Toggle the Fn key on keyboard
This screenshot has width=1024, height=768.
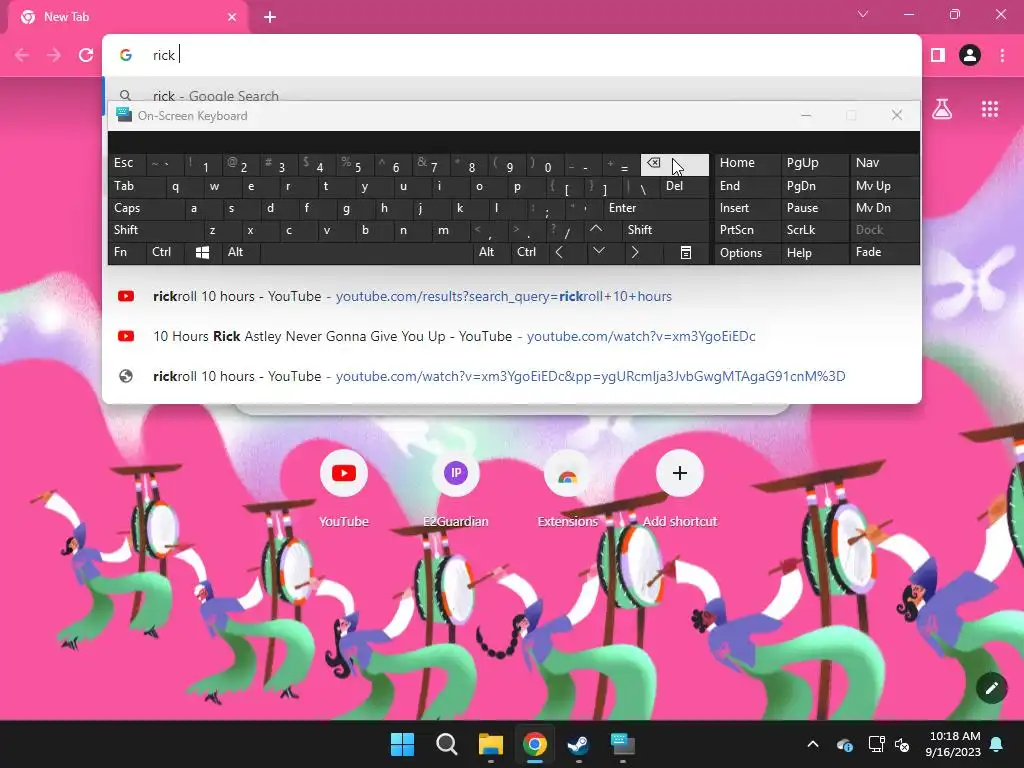(127, 252)
